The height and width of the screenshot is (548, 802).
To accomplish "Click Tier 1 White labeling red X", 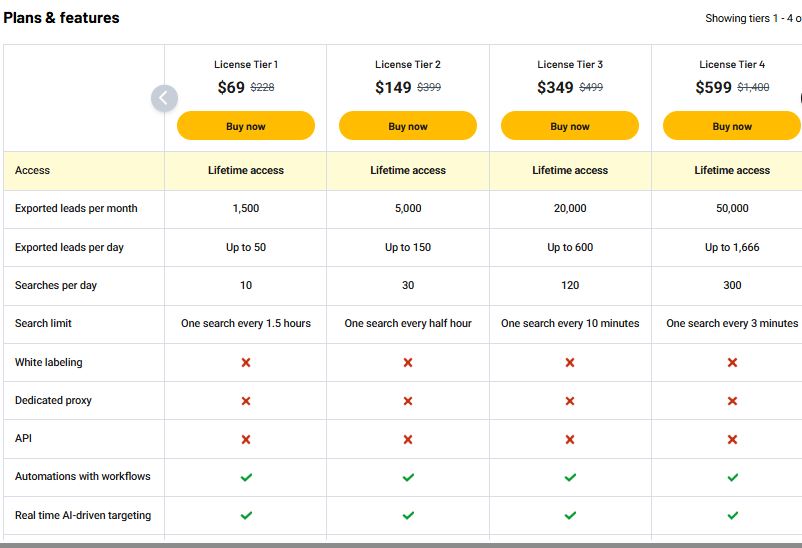I will pos(246,362).
